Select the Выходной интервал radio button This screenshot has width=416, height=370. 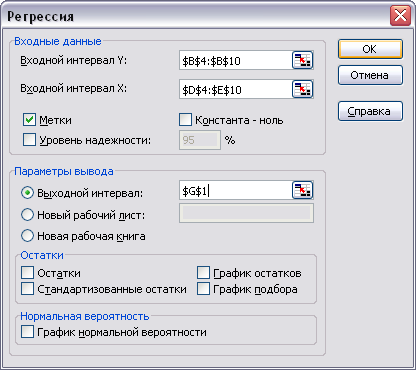click(27, 193)
